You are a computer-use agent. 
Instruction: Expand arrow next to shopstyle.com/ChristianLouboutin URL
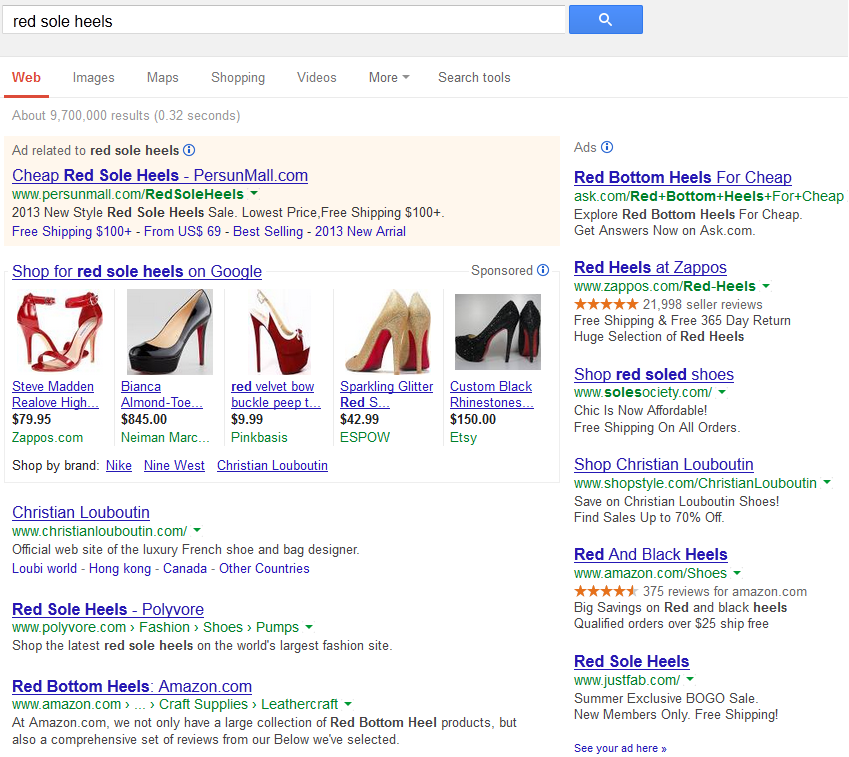point(827,481)
